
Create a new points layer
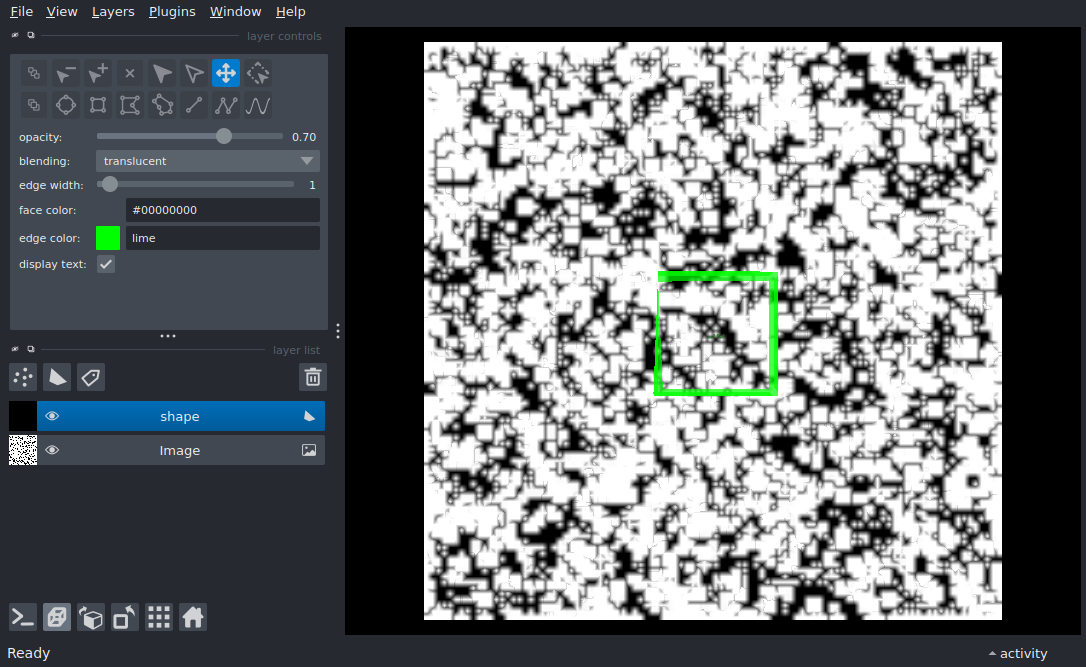pos(23,377)
